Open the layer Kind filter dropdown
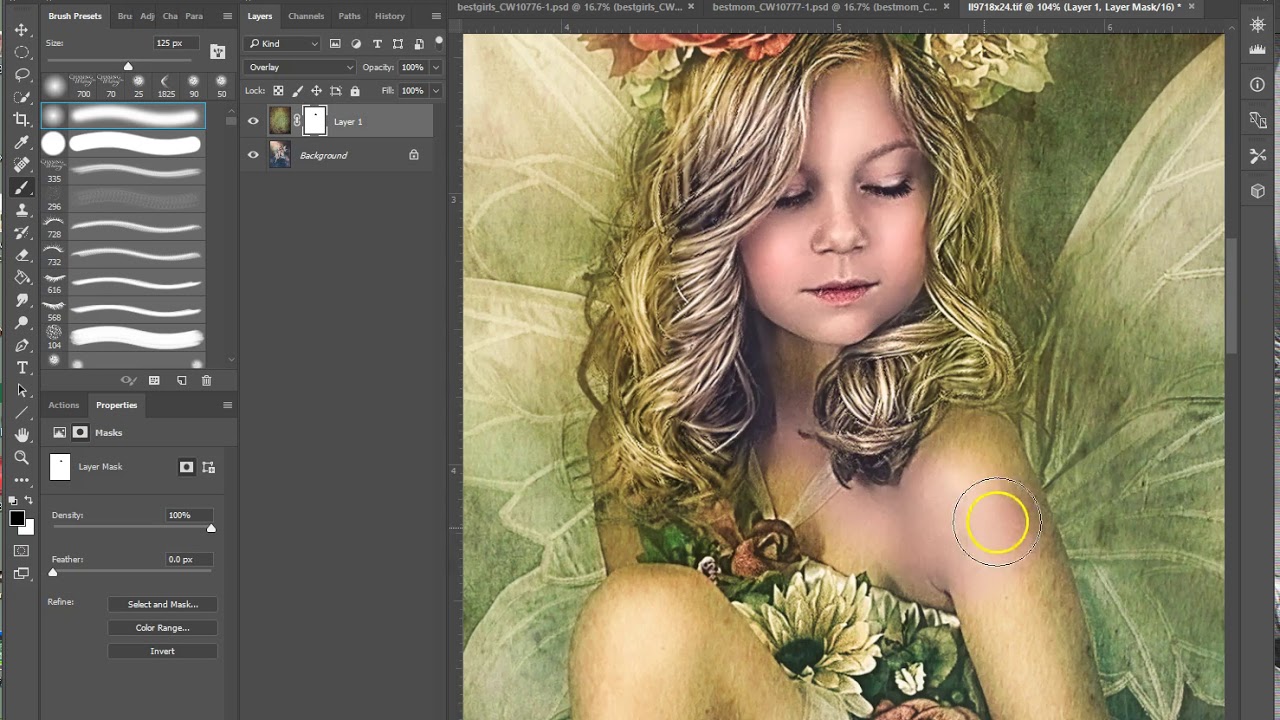This screenshot has width=1280, height=720. 284,44
